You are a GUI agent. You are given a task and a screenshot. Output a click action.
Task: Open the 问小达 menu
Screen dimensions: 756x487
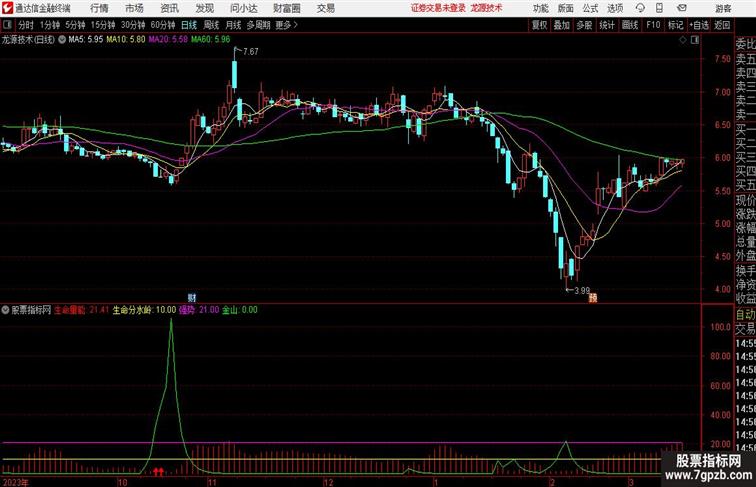tap(243, 8)
